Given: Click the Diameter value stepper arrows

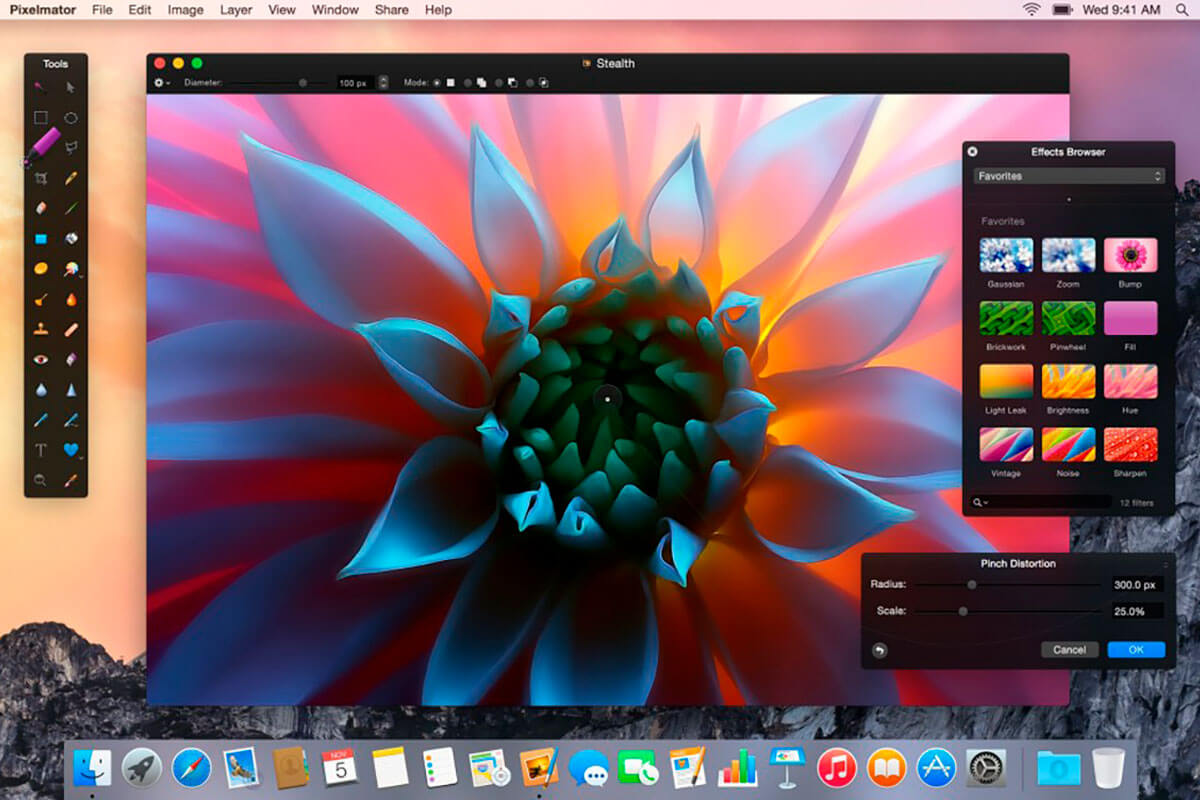Looking at the screenshot, I should [x=383, y=82].
